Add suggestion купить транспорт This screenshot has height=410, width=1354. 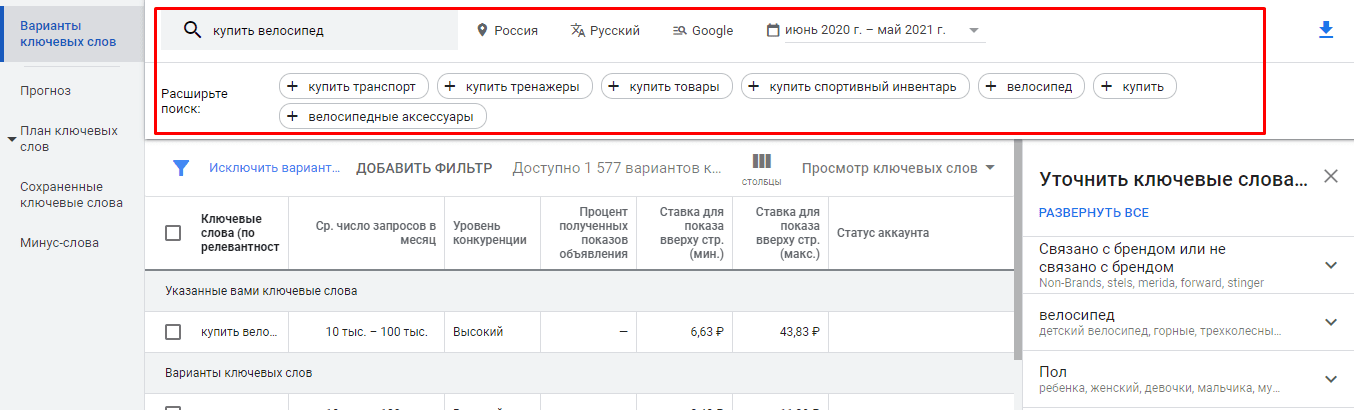pyautogui.click(x=354, y=87)
